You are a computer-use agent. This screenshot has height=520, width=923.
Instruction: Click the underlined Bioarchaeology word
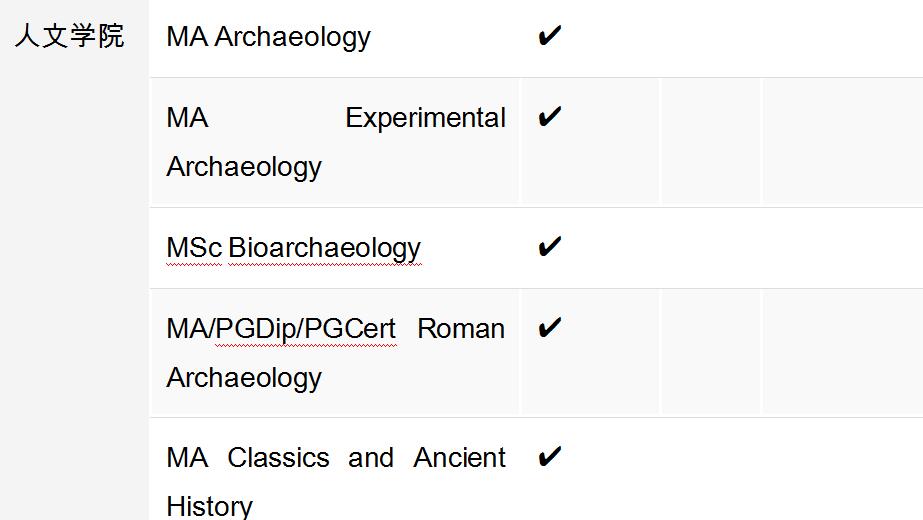pyautogui.click(x=324, y=249)
